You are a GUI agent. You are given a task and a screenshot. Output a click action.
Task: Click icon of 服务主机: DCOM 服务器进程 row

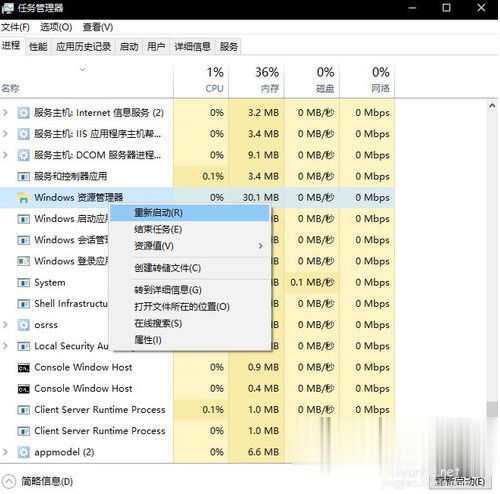click(x=23, y=155)
